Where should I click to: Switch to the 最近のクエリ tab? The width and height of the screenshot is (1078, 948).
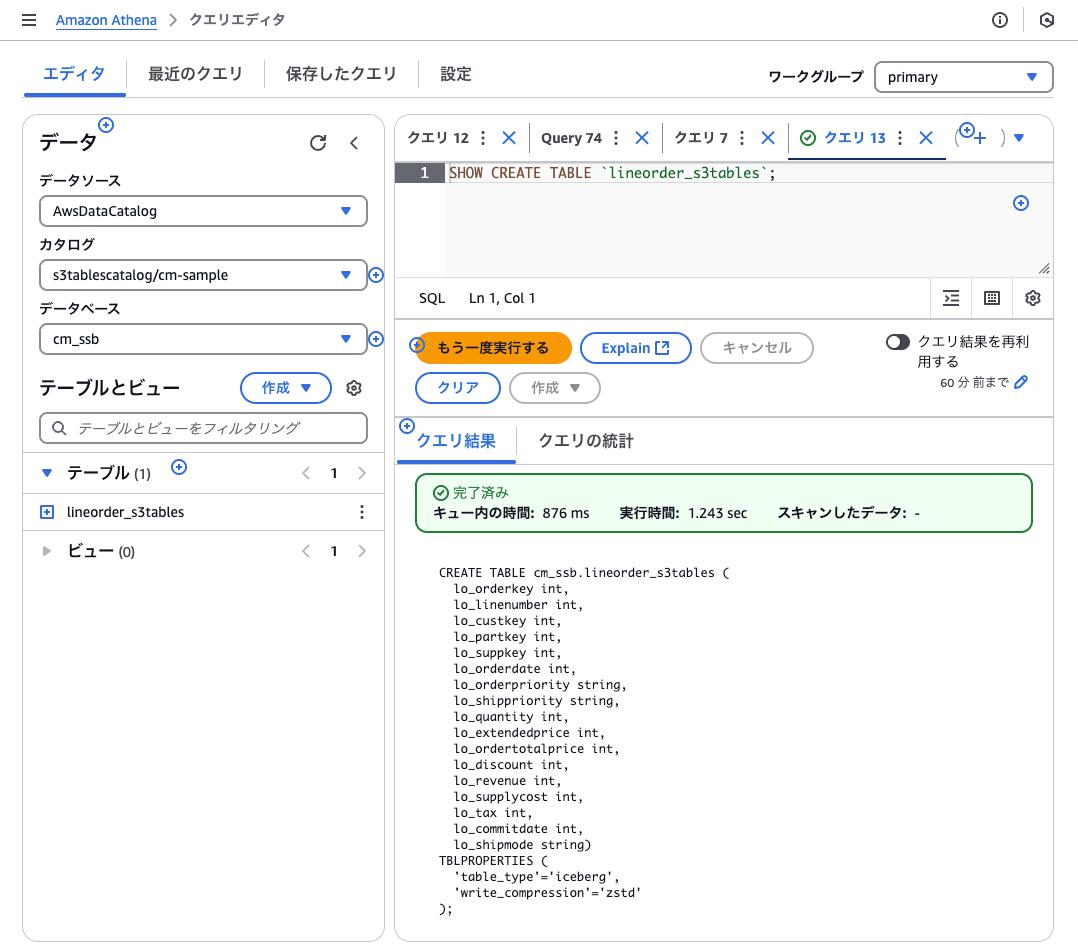coord(195,74)
